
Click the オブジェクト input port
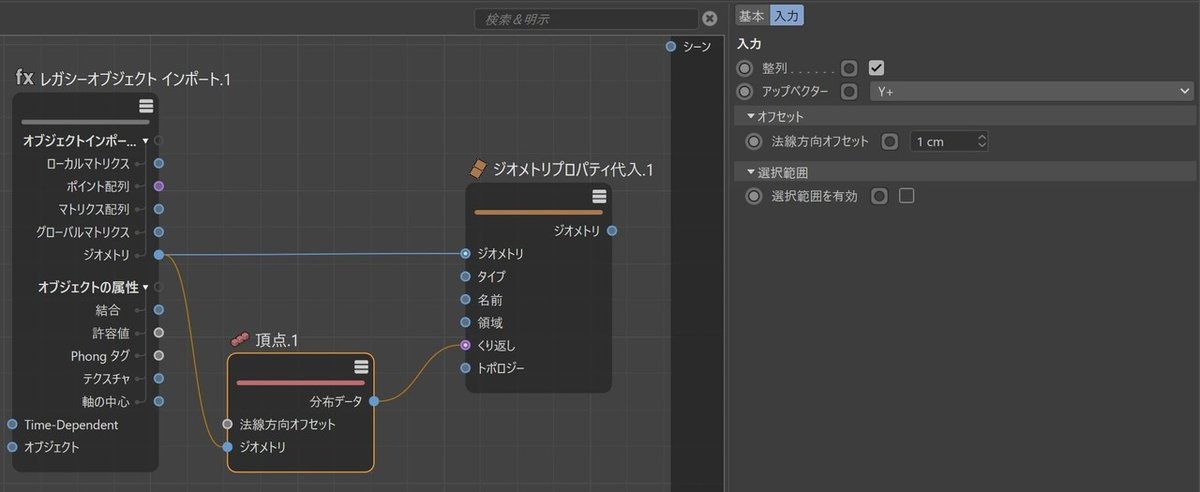pos(12,447)
